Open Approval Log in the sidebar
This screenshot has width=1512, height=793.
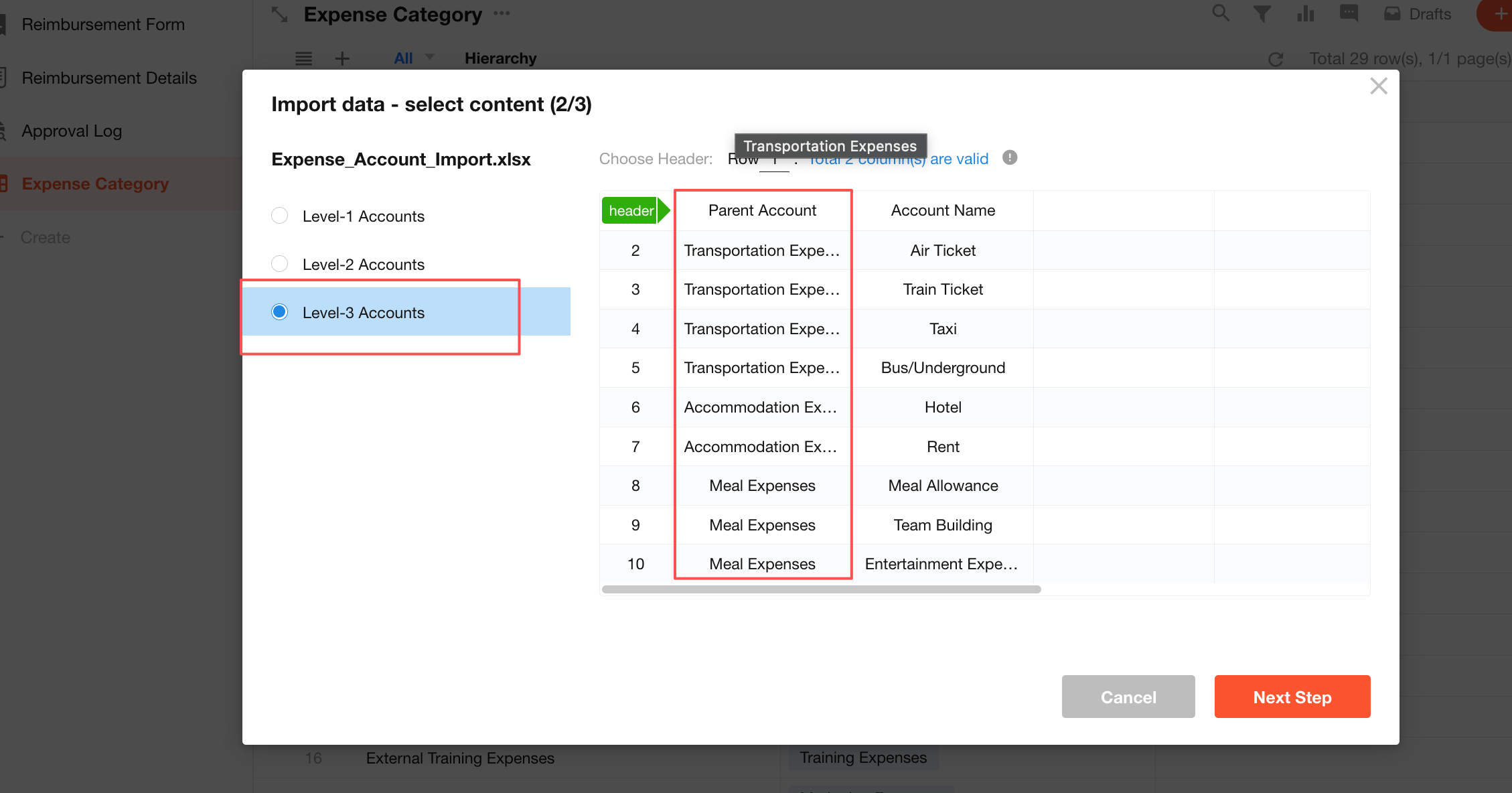click(x=72, y=131)
